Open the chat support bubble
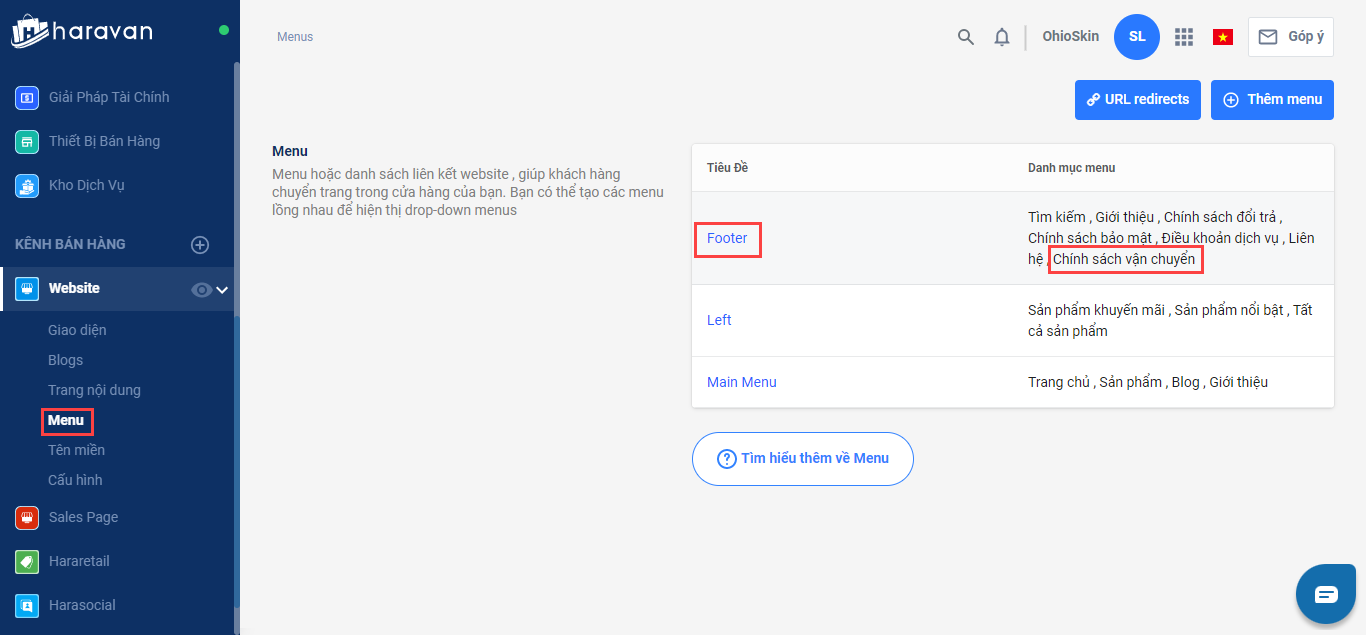1366x635 pixels. point(1325,594)
